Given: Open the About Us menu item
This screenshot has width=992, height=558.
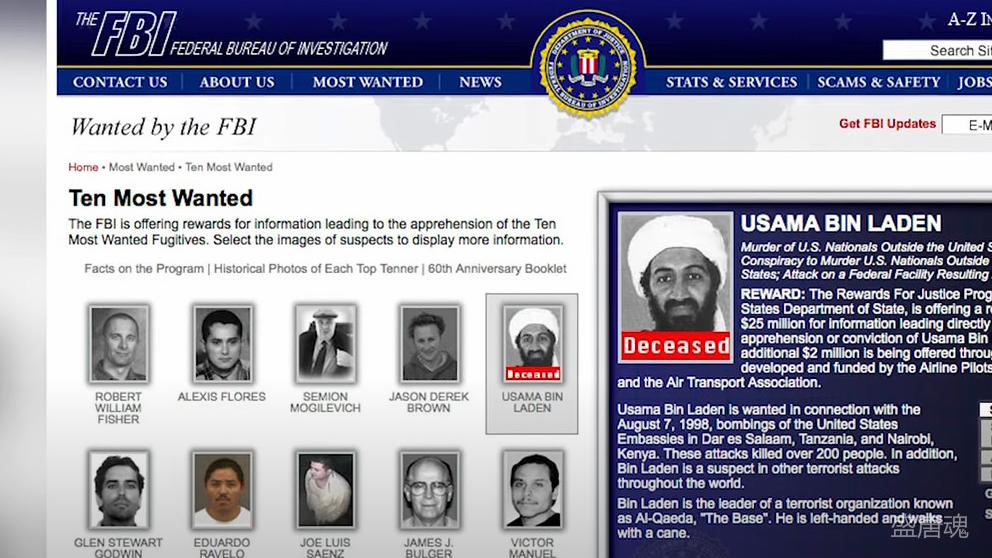Looking at the screenshot, I should point(237,82).
